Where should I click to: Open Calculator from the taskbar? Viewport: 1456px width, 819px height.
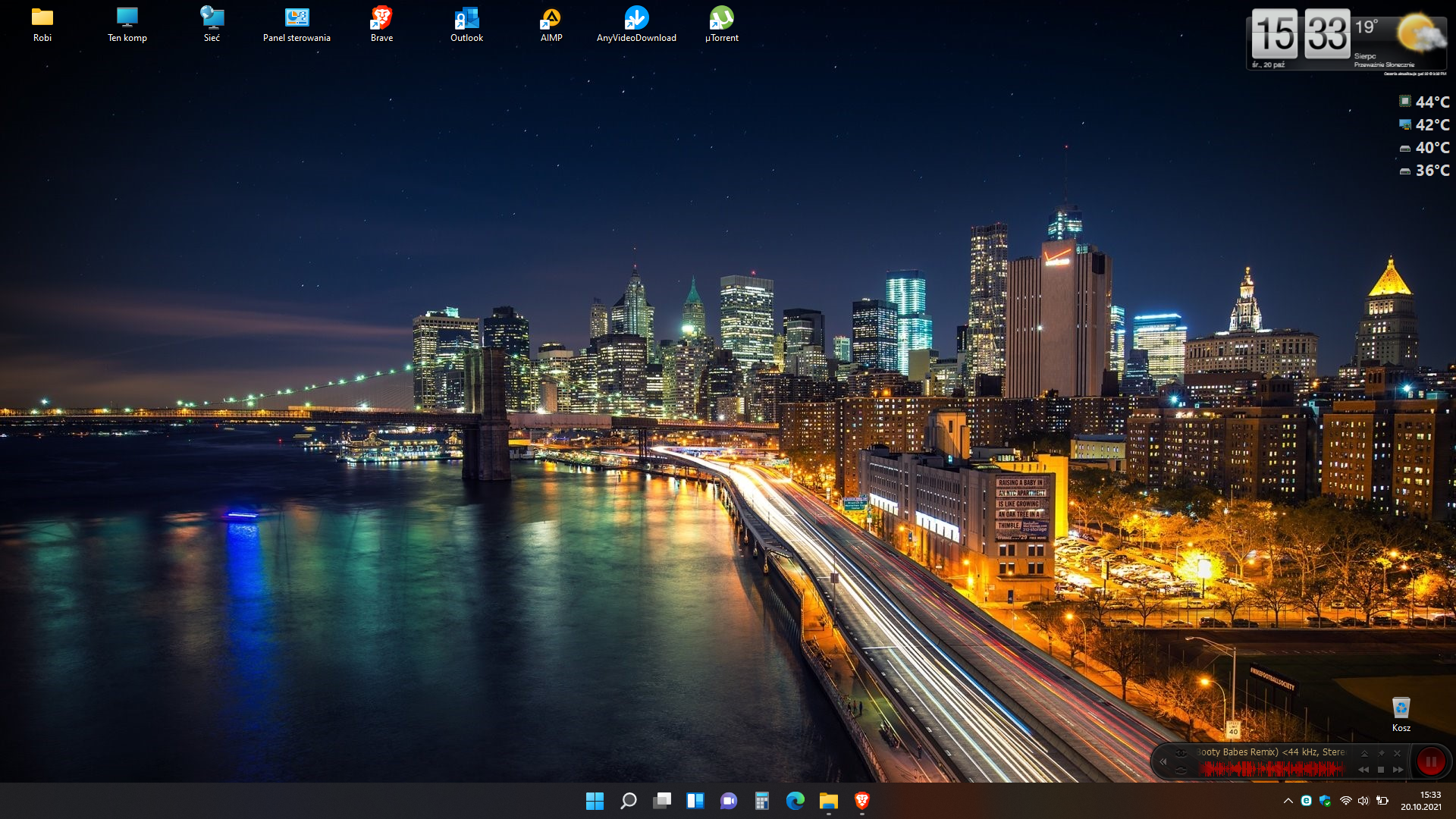[762, 801]
